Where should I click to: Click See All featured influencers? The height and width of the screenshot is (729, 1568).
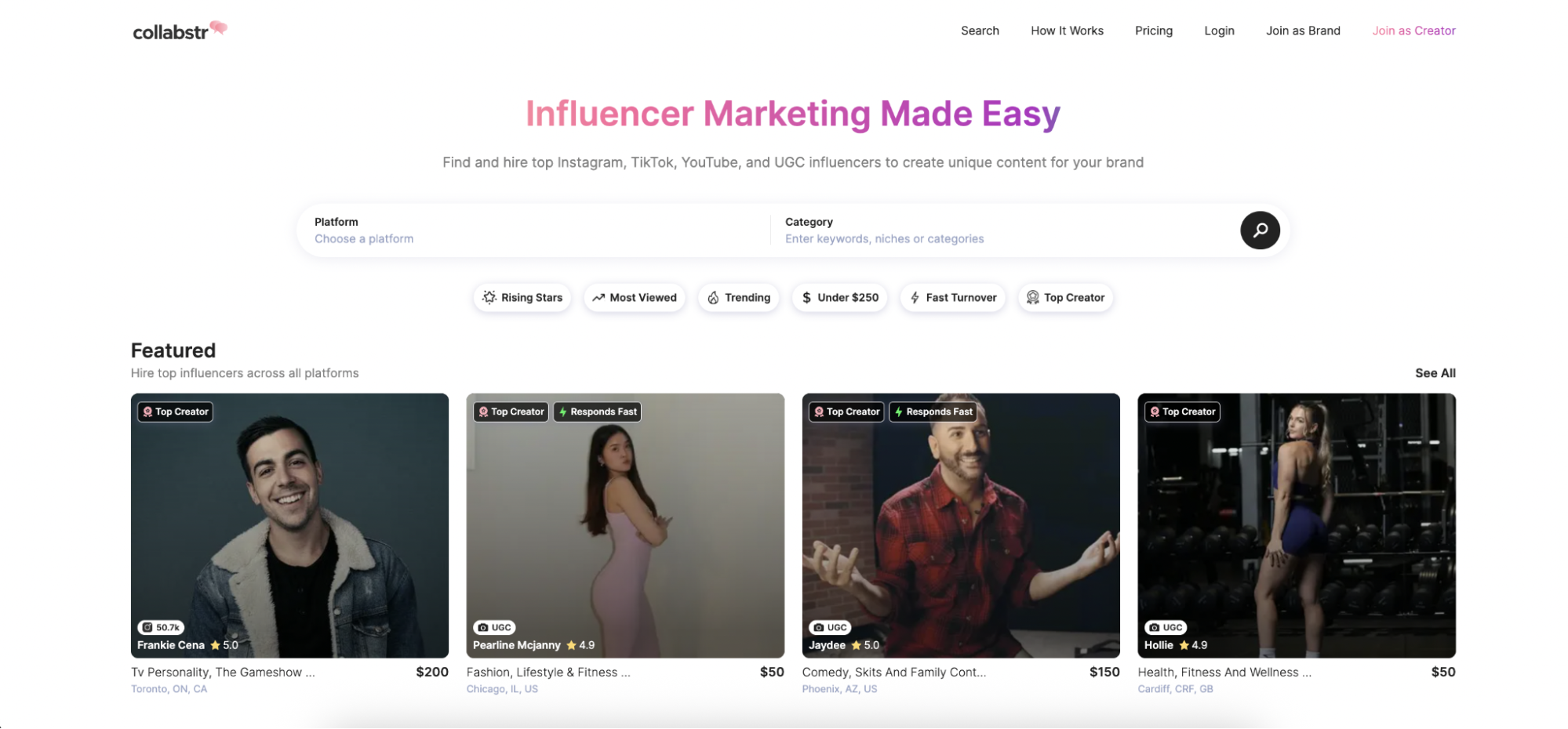1435,373
